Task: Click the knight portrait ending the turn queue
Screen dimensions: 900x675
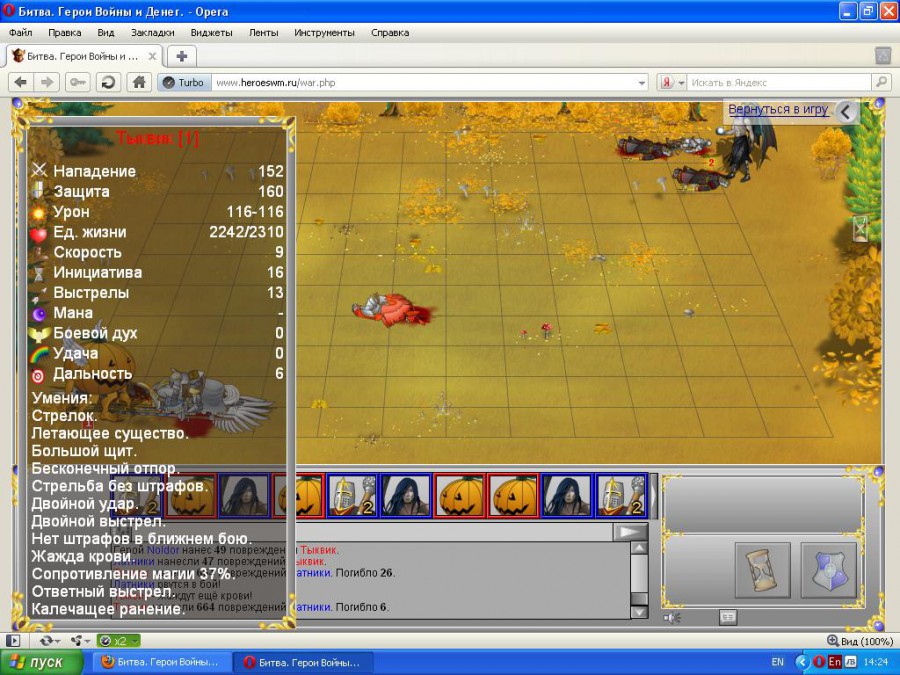Action: (621, 495)
